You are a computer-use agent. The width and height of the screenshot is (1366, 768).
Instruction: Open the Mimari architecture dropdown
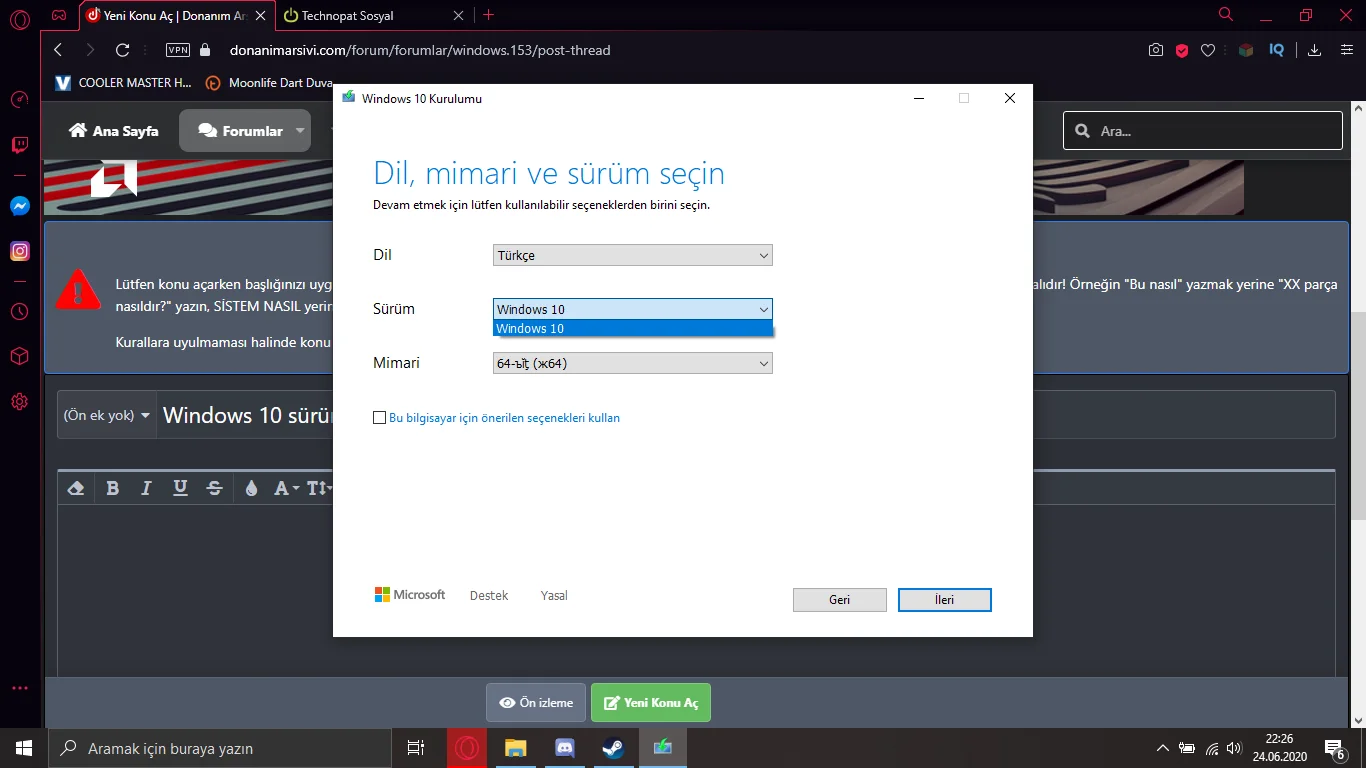point(633,363)
